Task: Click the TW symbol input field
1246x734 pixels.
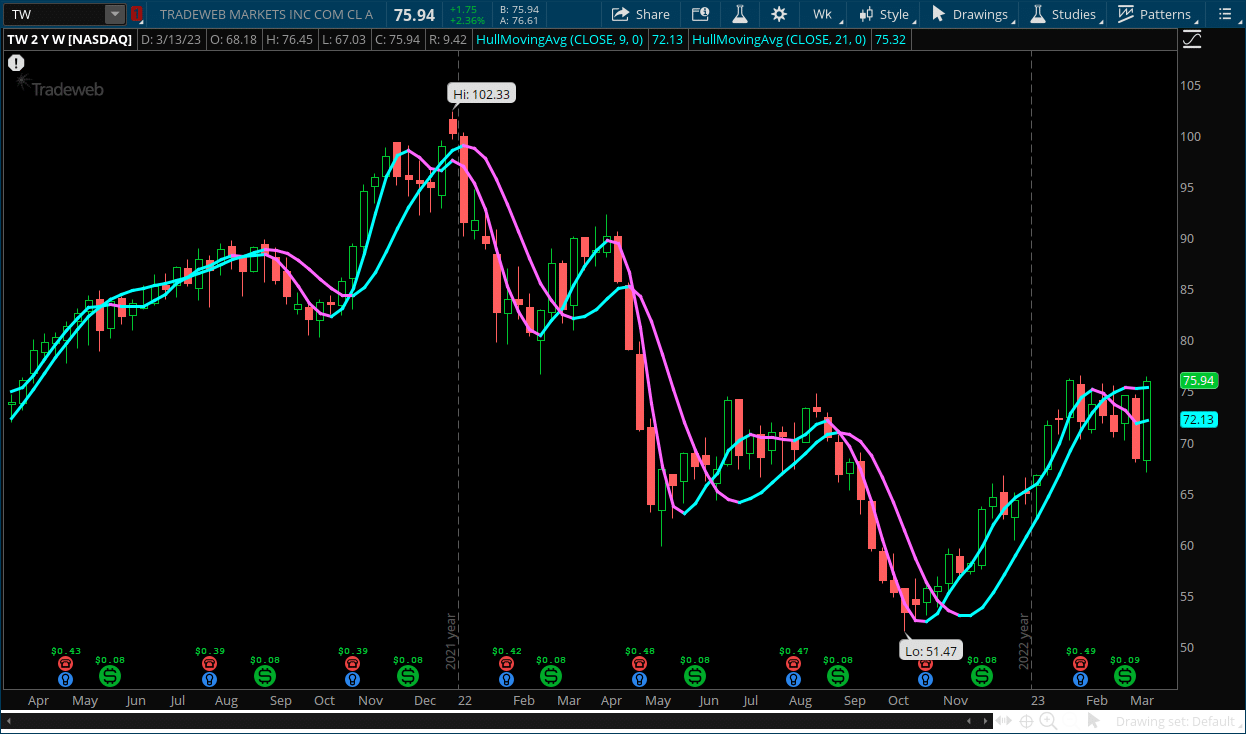Action: [x=57, y=14]
